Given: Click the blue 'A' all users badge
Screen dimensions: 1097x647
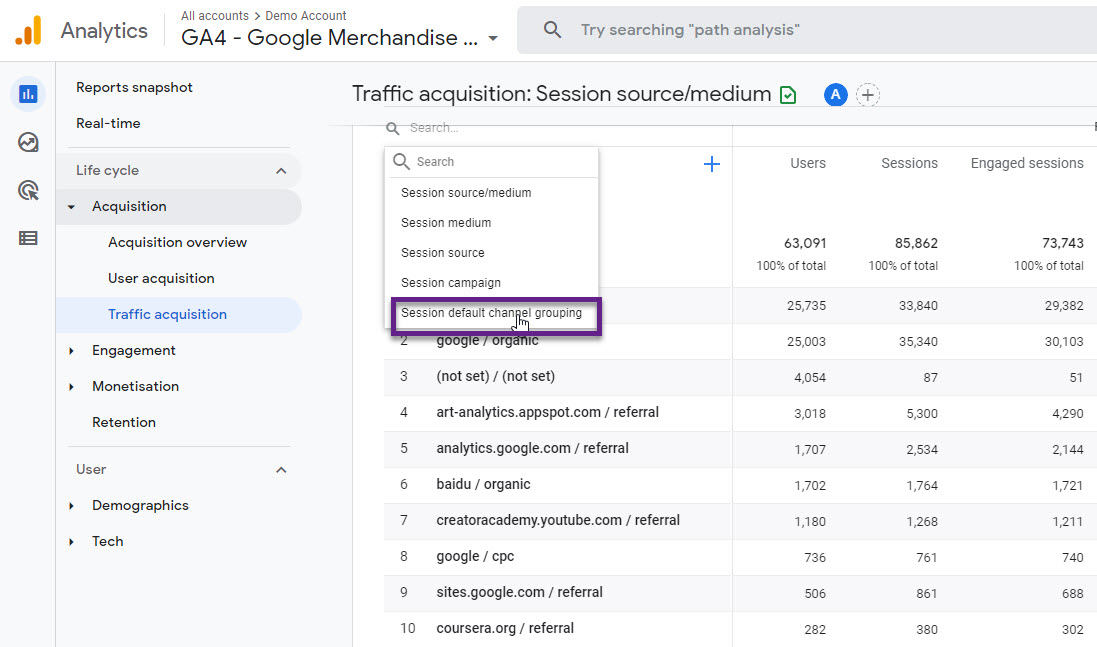Looking at the screenshot, I should coord(836,95).
